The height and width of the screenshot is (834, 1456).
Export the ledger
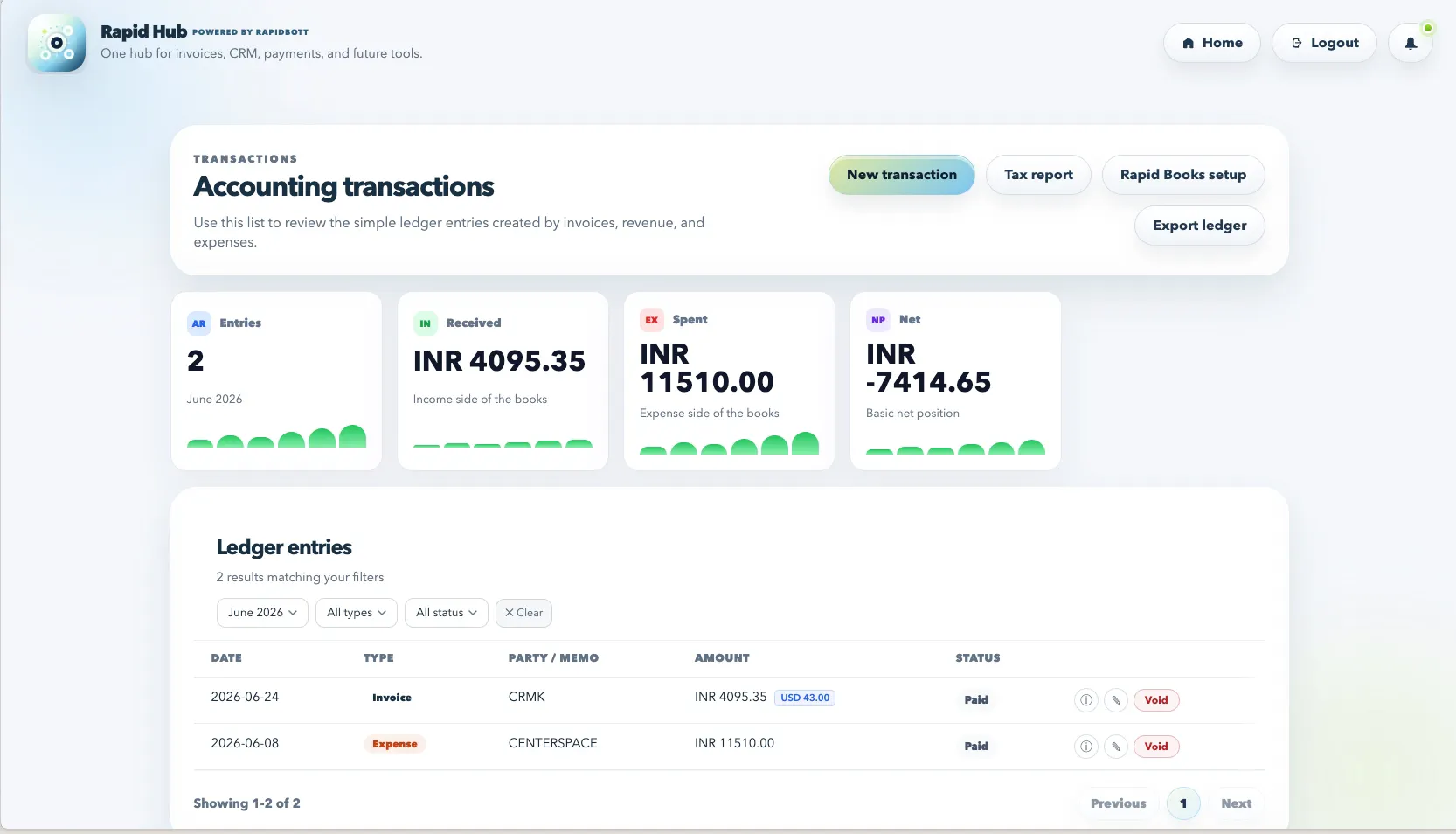(1199, 226)
